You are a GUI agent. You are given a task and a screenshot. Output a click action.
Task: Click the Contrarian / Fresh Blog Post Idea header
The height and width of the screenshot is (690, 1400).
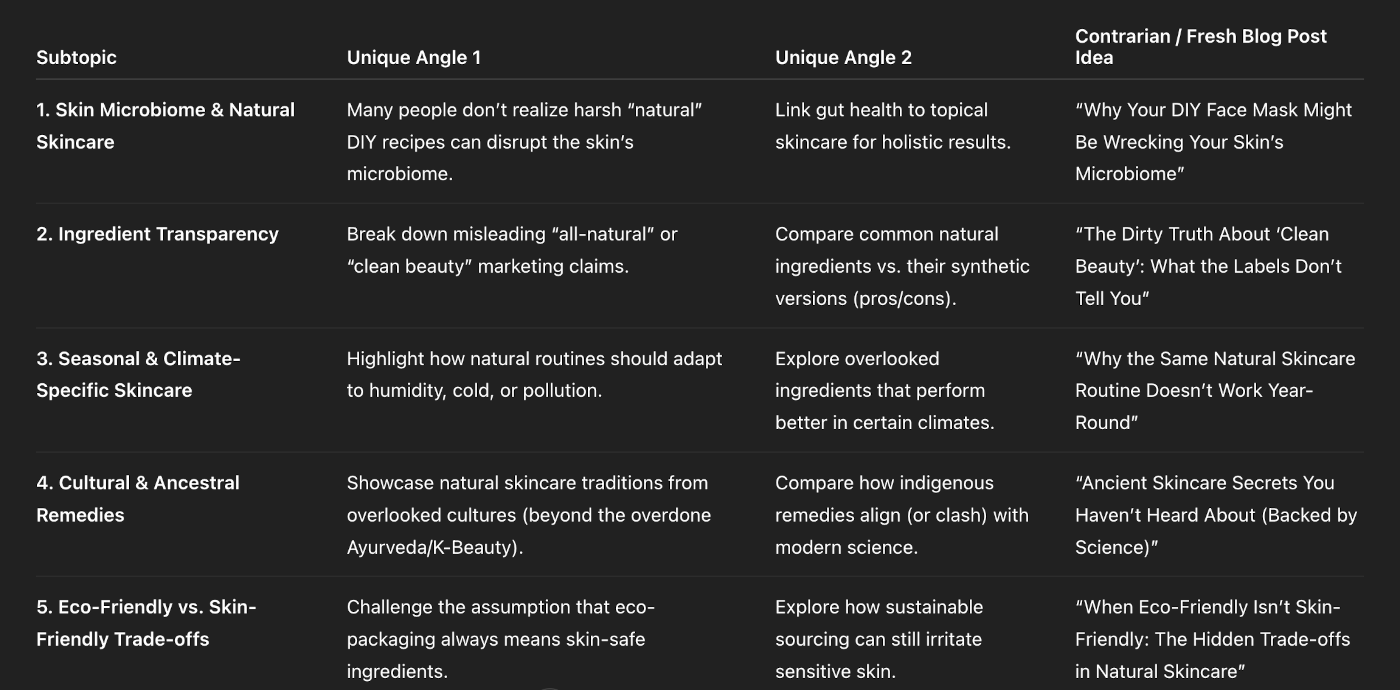pyautogui.click(x=1200, y=47)
